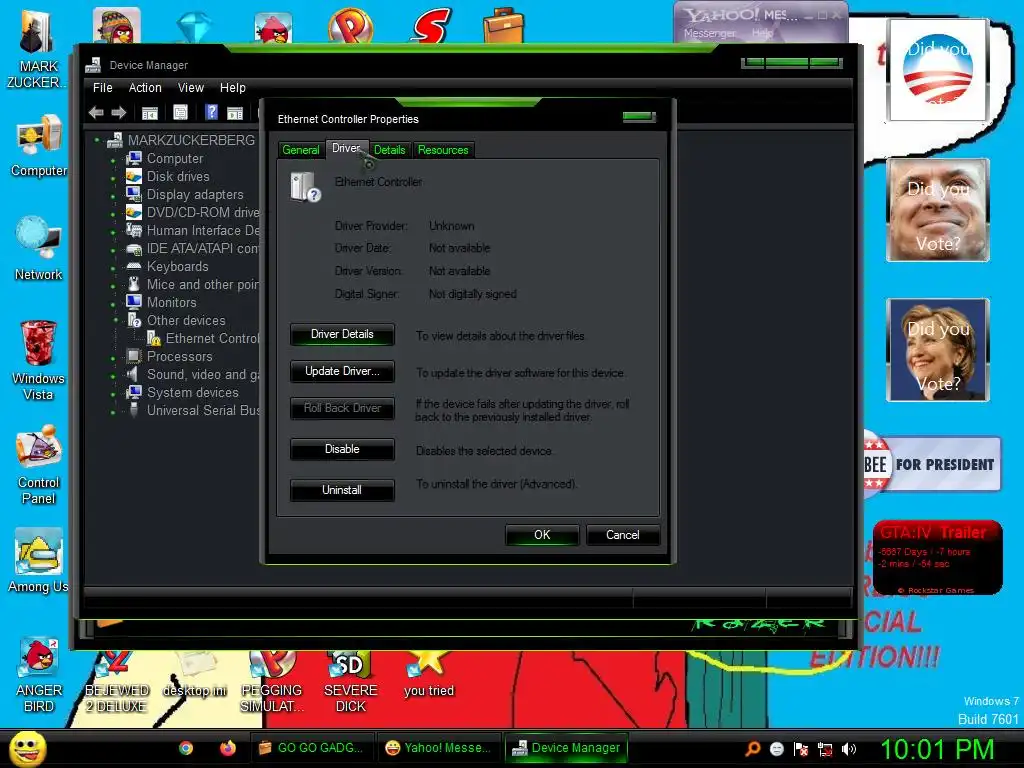Click the Back arrow in Device Manager toolbar
1024x768 pixels.
click(96, 113)
